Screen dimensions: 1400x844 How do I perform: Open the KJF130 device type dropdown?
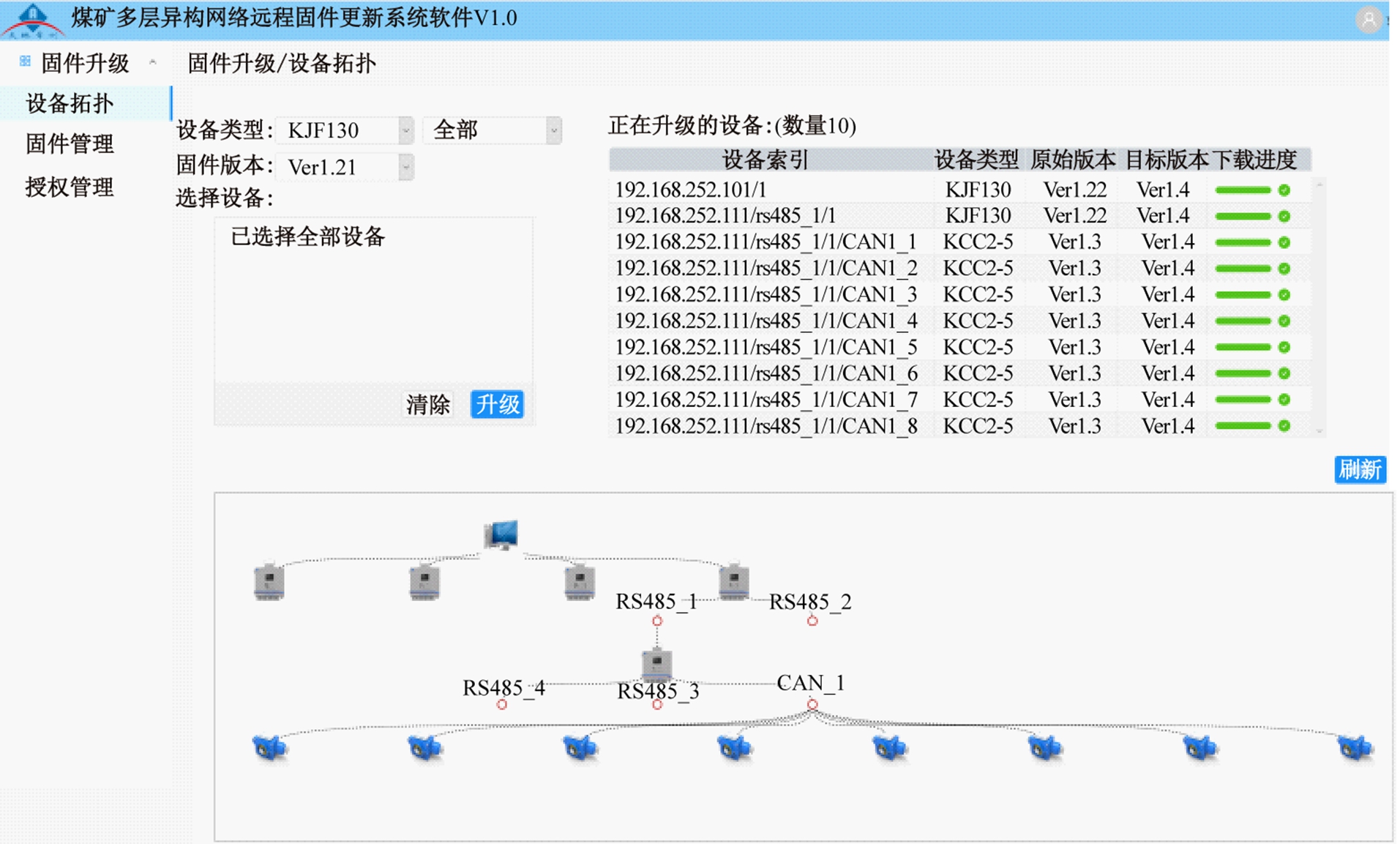tap(405, 130)
